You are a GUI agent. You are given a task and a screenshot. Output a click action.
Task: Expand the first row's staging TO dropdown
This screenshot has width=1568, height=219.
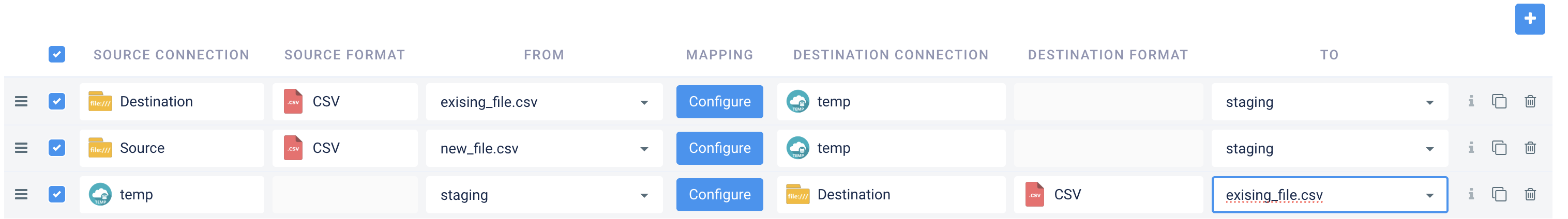point(1428,102)
